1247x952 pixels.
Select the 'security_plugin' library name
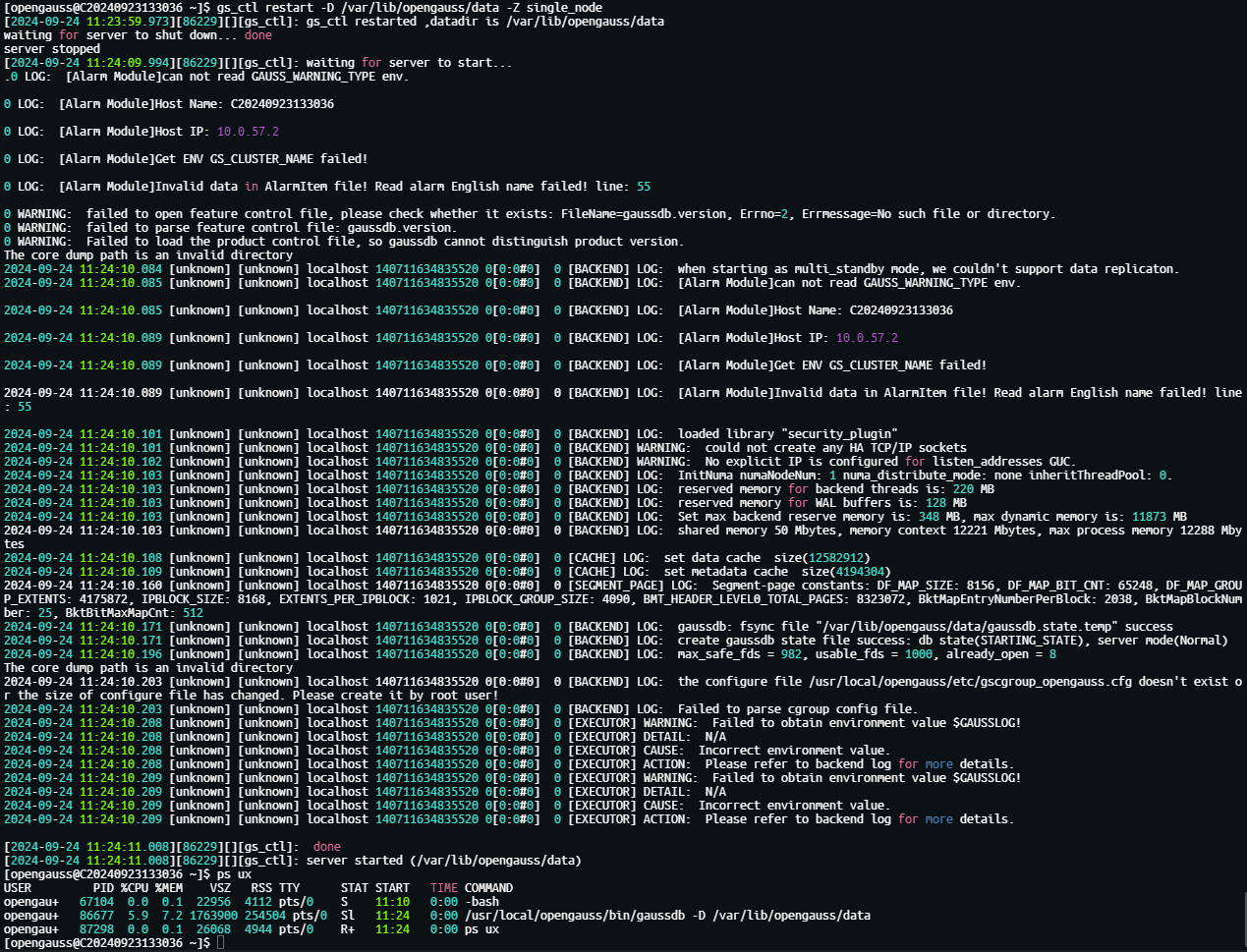click(839, 433)
